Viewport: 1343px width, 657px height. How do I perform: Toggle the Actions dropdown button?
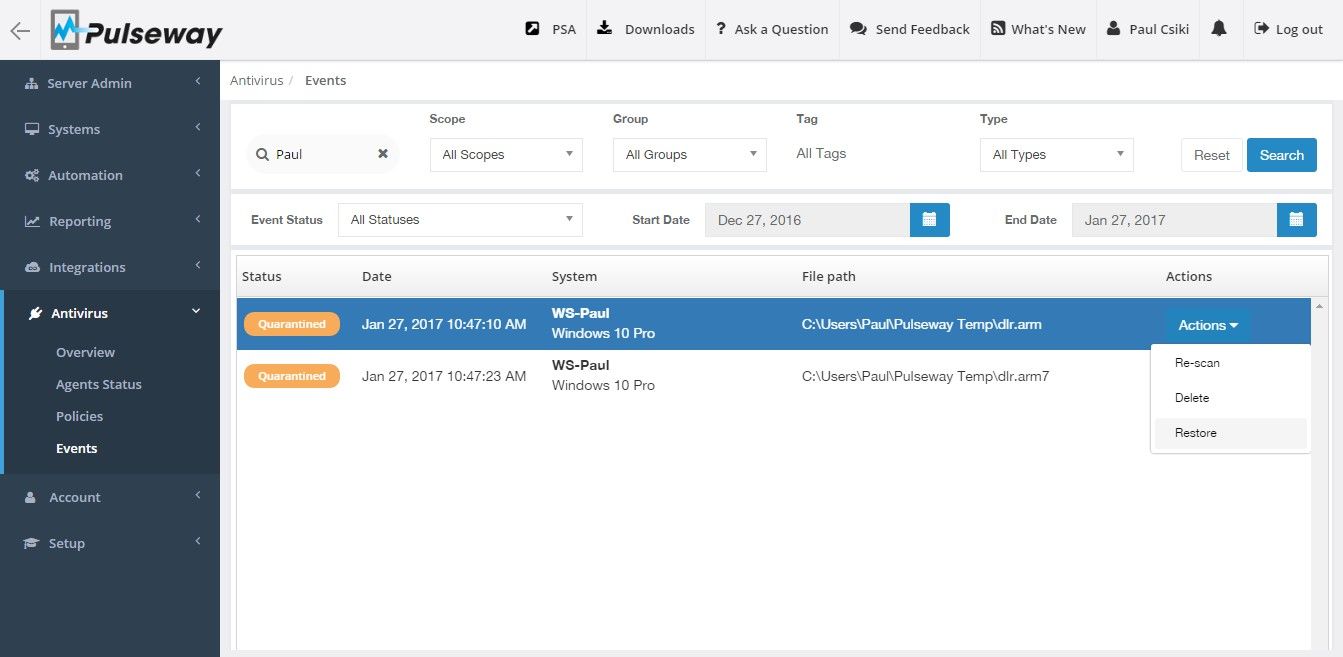[1208, 325]
